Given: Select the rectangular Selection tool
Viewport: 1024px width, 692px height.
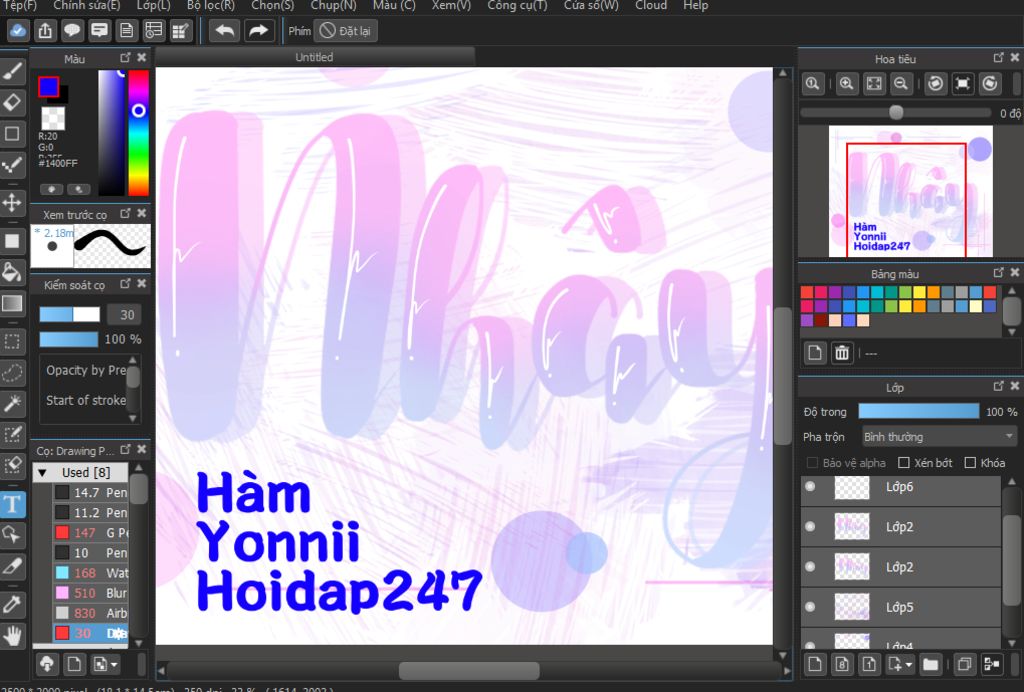Looking at the screenshot, I should point(12,341).
